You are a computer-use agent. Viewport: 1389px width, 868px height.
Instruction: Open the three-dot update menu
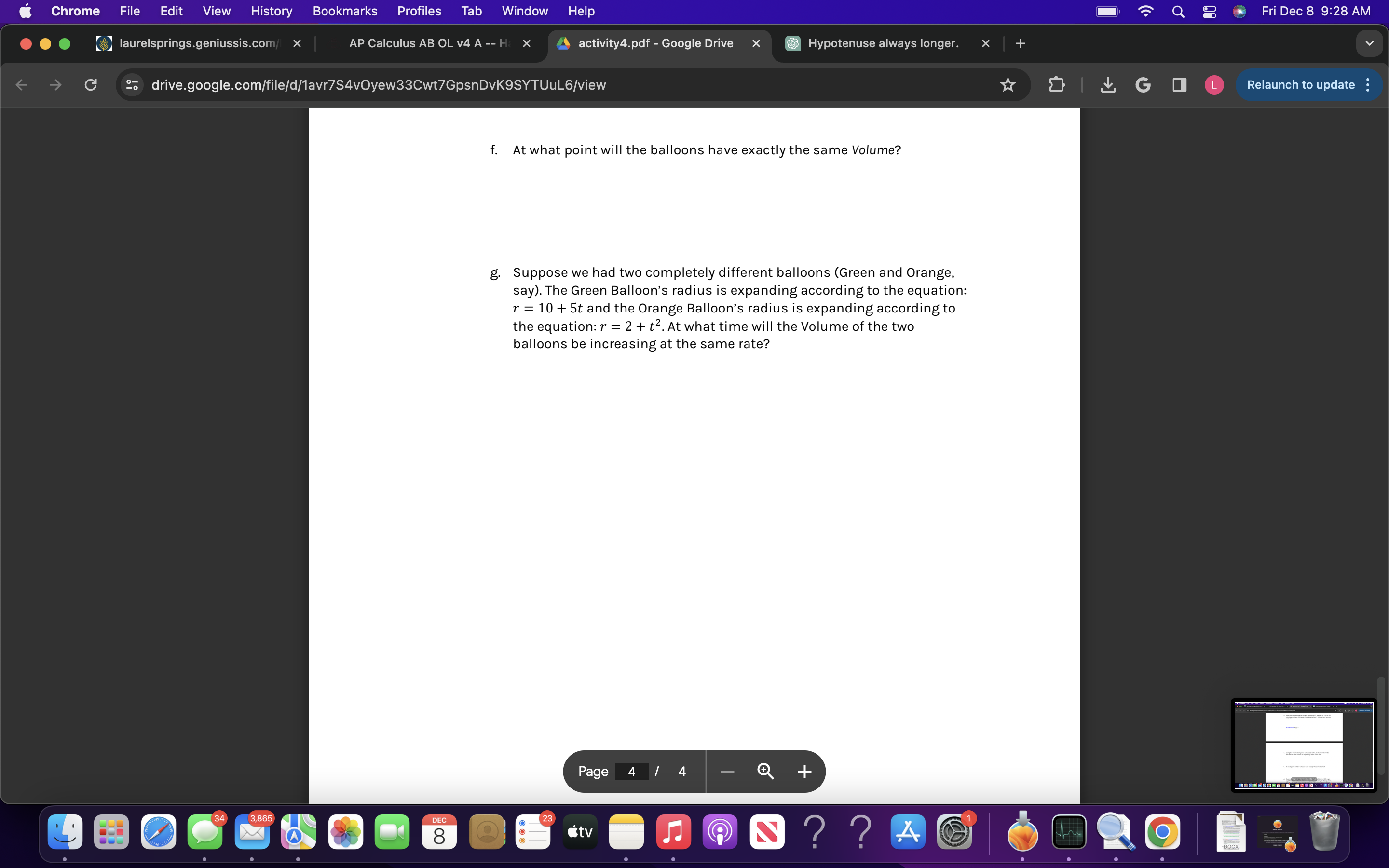pyautogui.click(x=1368, y=84)
